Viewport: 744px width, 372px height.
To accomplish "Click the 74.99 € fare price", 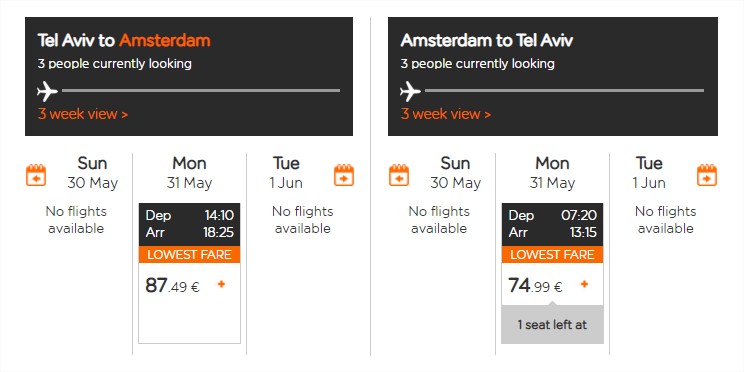I will pyautogui.click(x=535, y=286).
